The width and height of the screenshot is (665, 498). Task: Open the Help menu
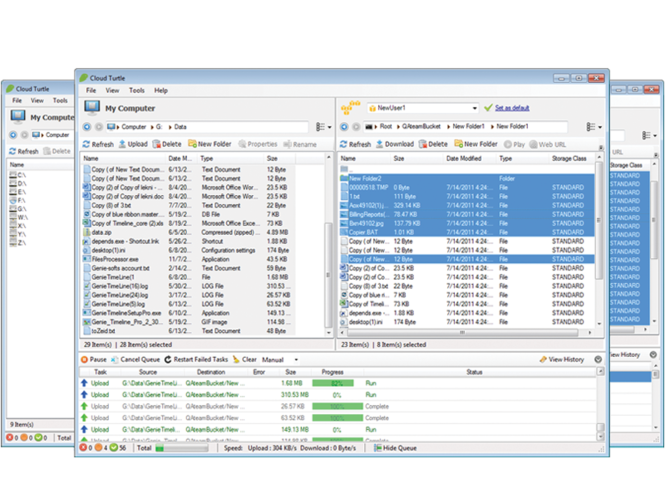coord(161,90)
